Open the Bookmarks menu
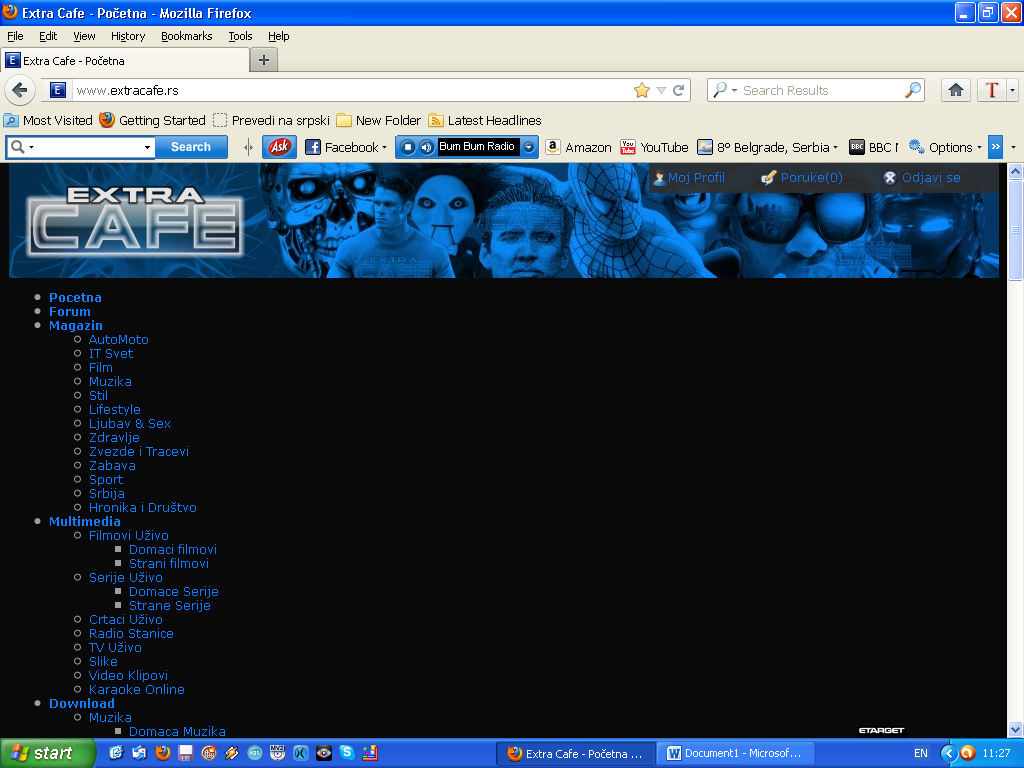1024x768 pixels. point(186,36)
